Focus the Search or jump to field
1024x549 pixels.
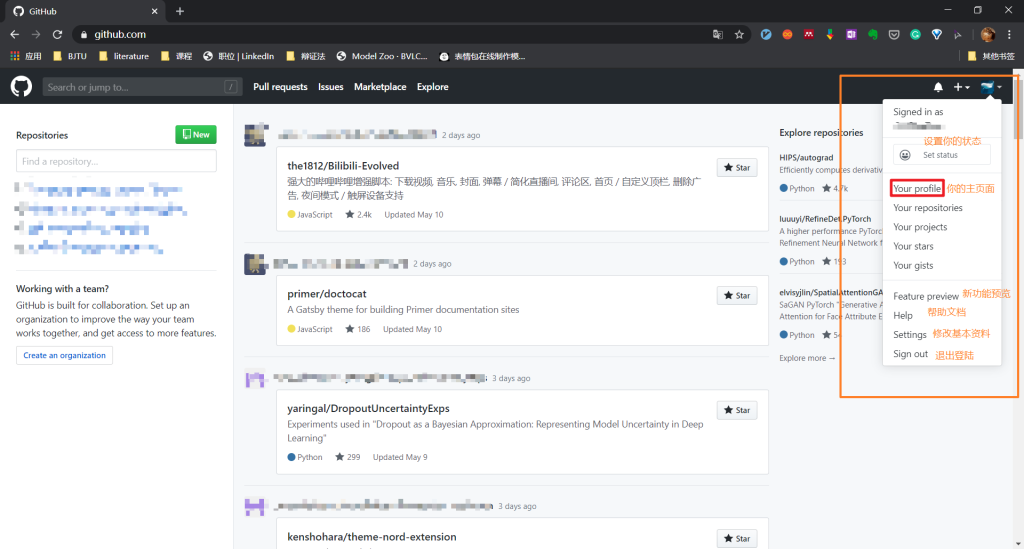141,87
